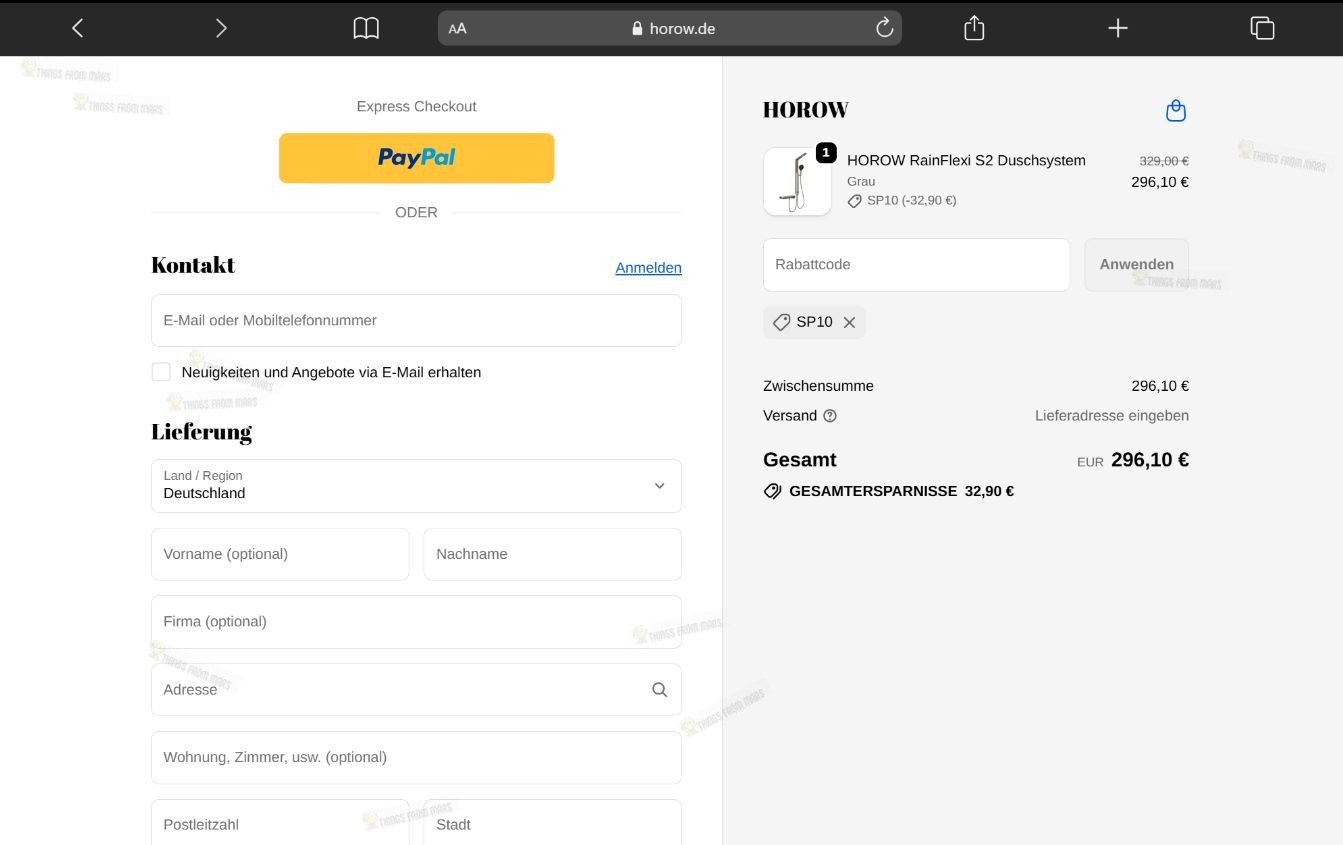
Task: Click the Lieferadresse eingeben text
Action: tap(1112, 416)
